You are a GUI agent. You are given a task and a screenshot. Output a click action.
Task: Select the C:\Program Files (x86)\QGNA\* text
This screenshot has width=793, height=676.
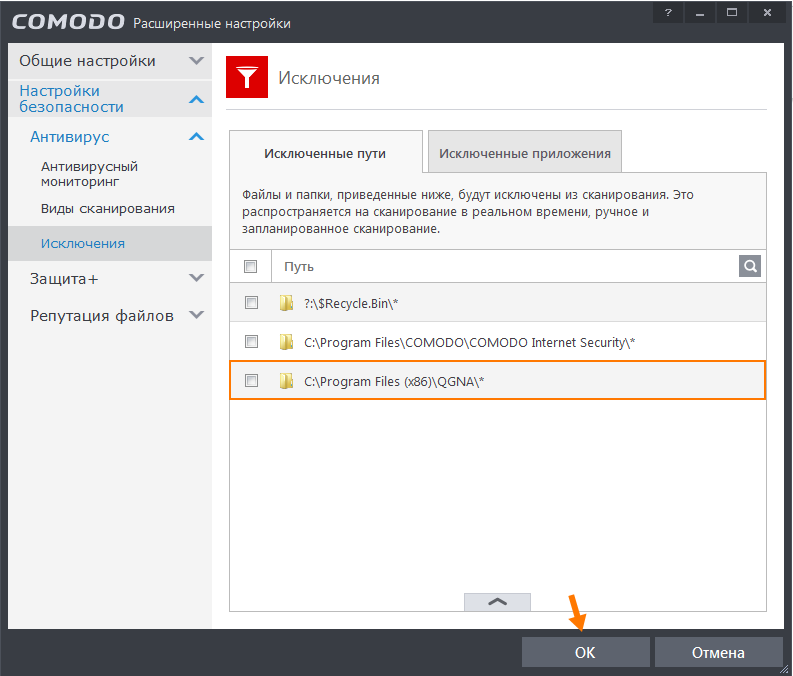tap(394, 381)
